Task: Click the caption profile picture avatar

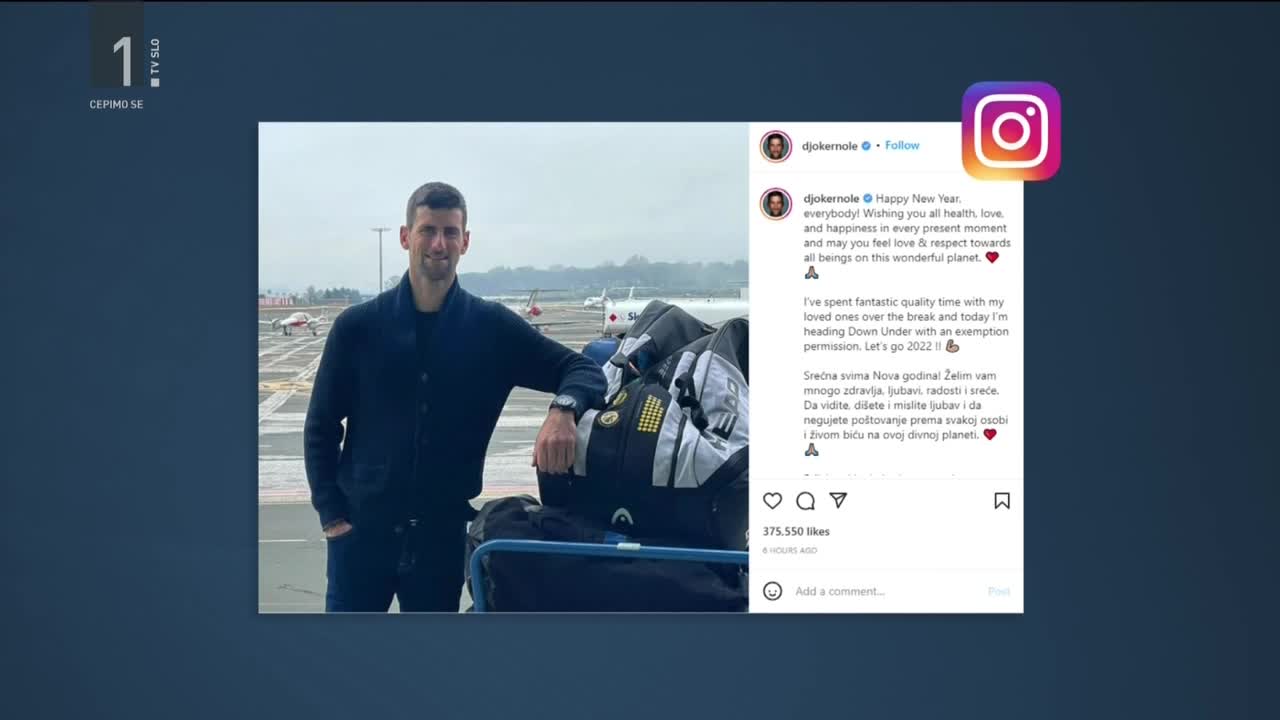Action: [775, 204]
